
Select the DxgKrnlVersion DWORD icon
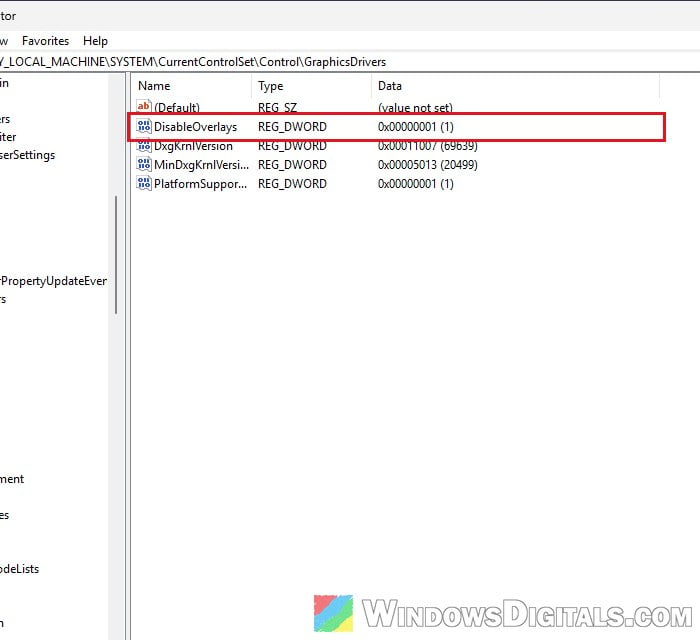click(x=144, y=145)
